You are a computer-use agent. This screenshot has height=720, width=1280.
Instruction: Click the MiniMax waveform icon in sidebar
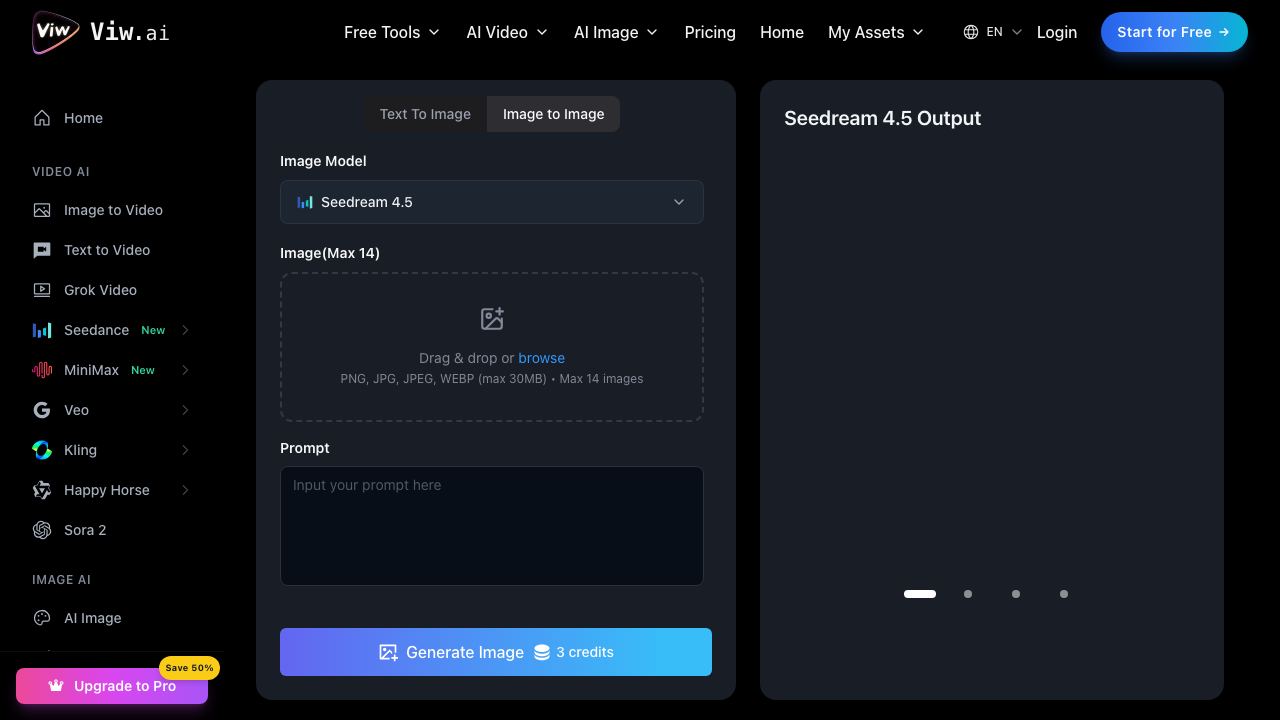click(42, 370)
